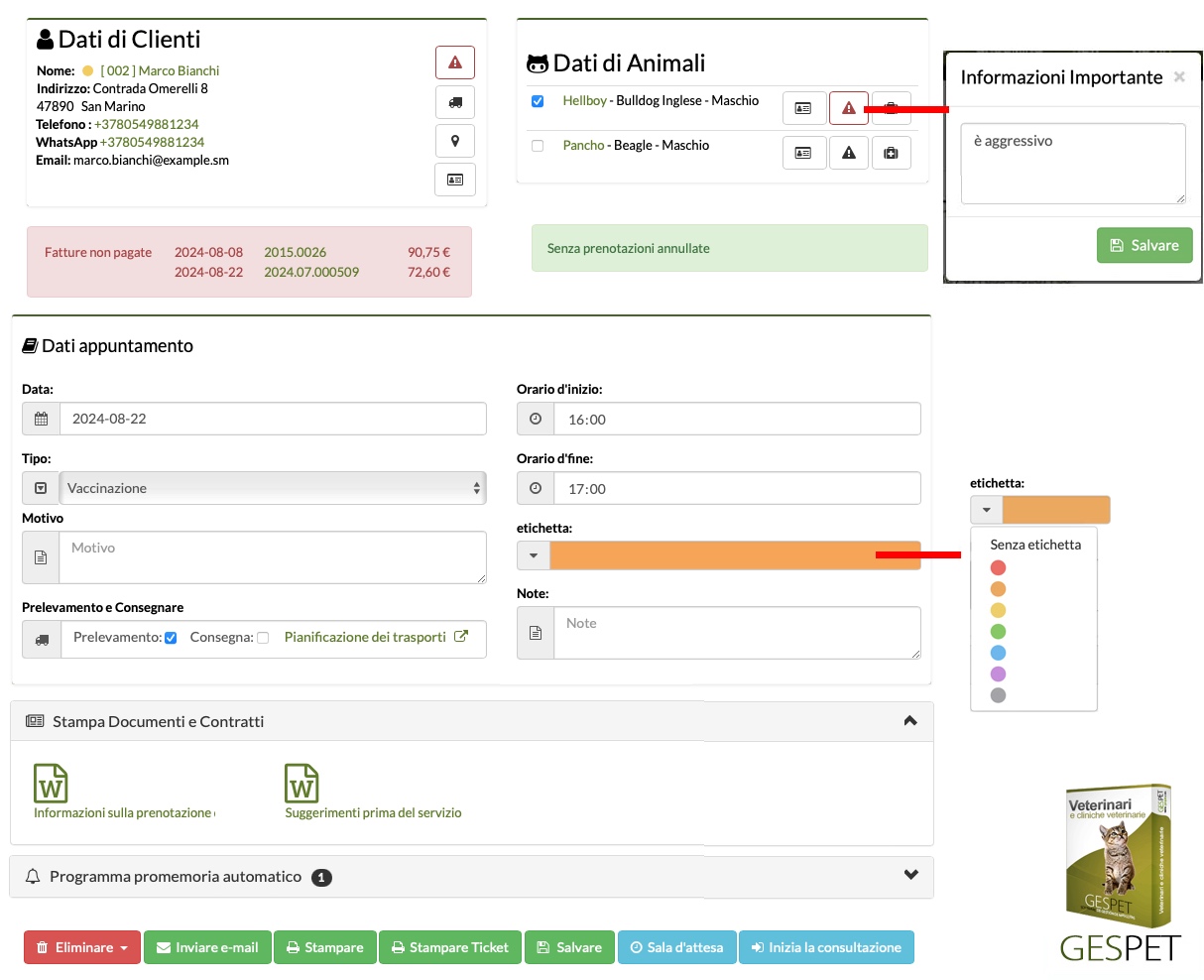Screen dimensions: 1204x980
Task: Open Pianificazione dei trasporti link
Action: [365, 637]
